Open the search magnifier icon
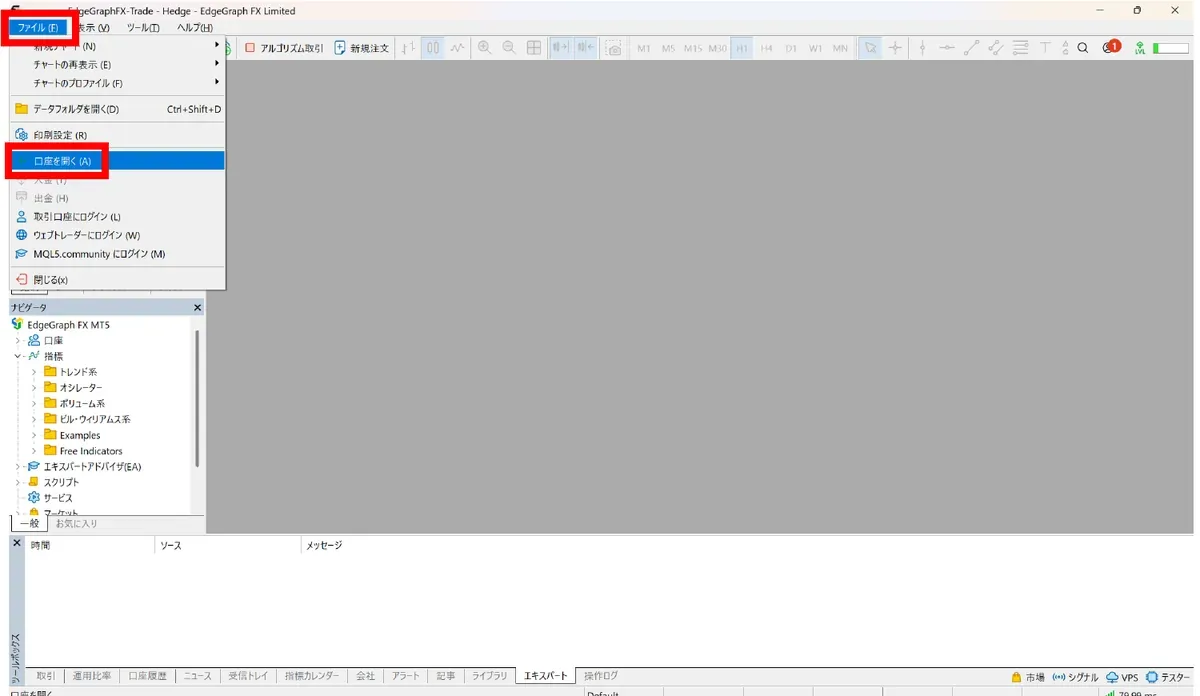This screenshot has height=696, width=1200. pyautogui.click(x=1083, y=47)
